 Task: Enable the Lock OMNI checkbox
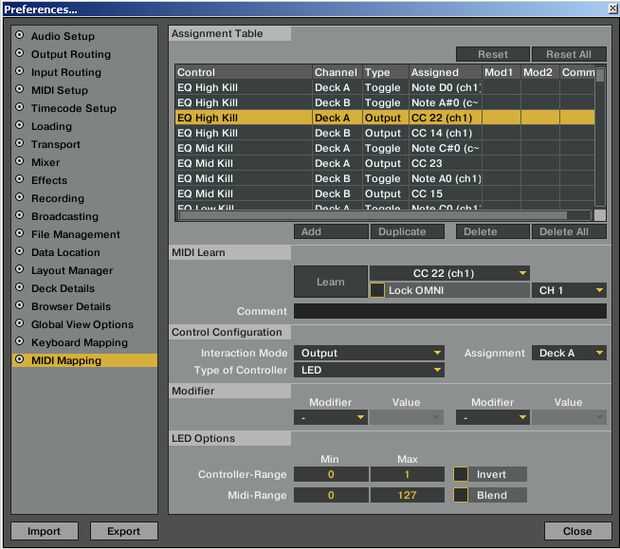tap(377, 290)
